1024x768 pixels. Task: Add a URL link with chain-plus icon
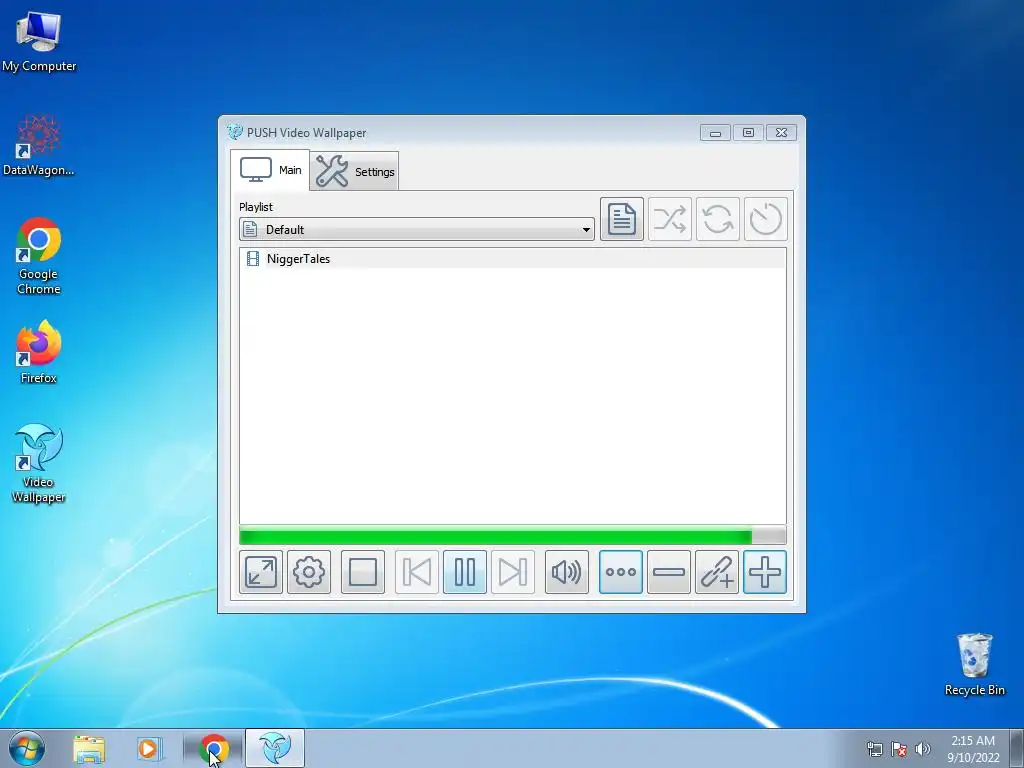point(717,572)
